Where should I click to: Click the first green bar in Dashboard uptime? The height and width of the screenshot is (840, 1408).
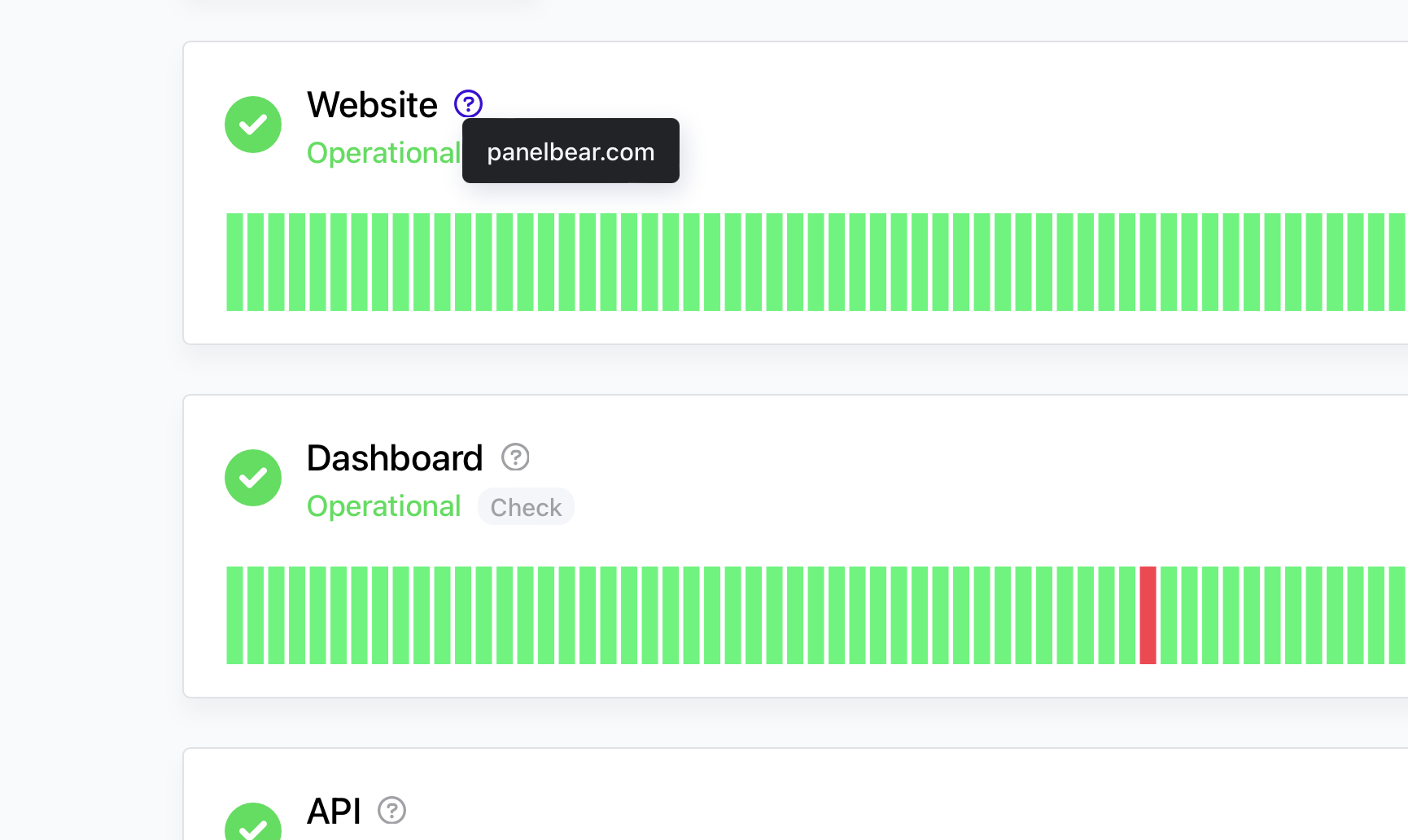[x=234, y=615]
